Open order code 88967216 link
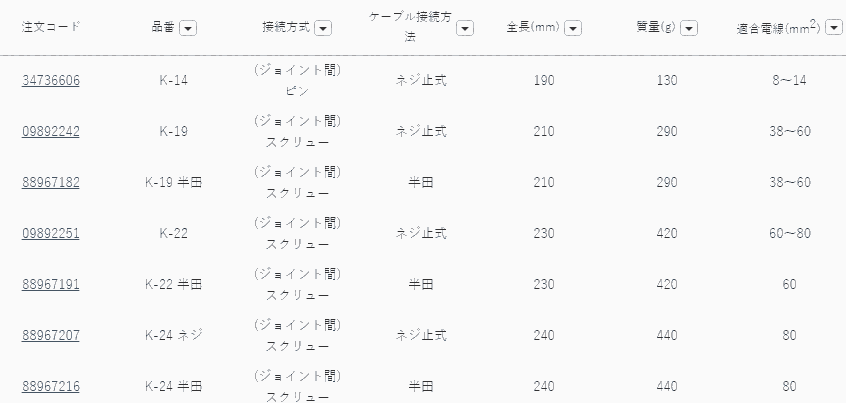 pos(51,386)
